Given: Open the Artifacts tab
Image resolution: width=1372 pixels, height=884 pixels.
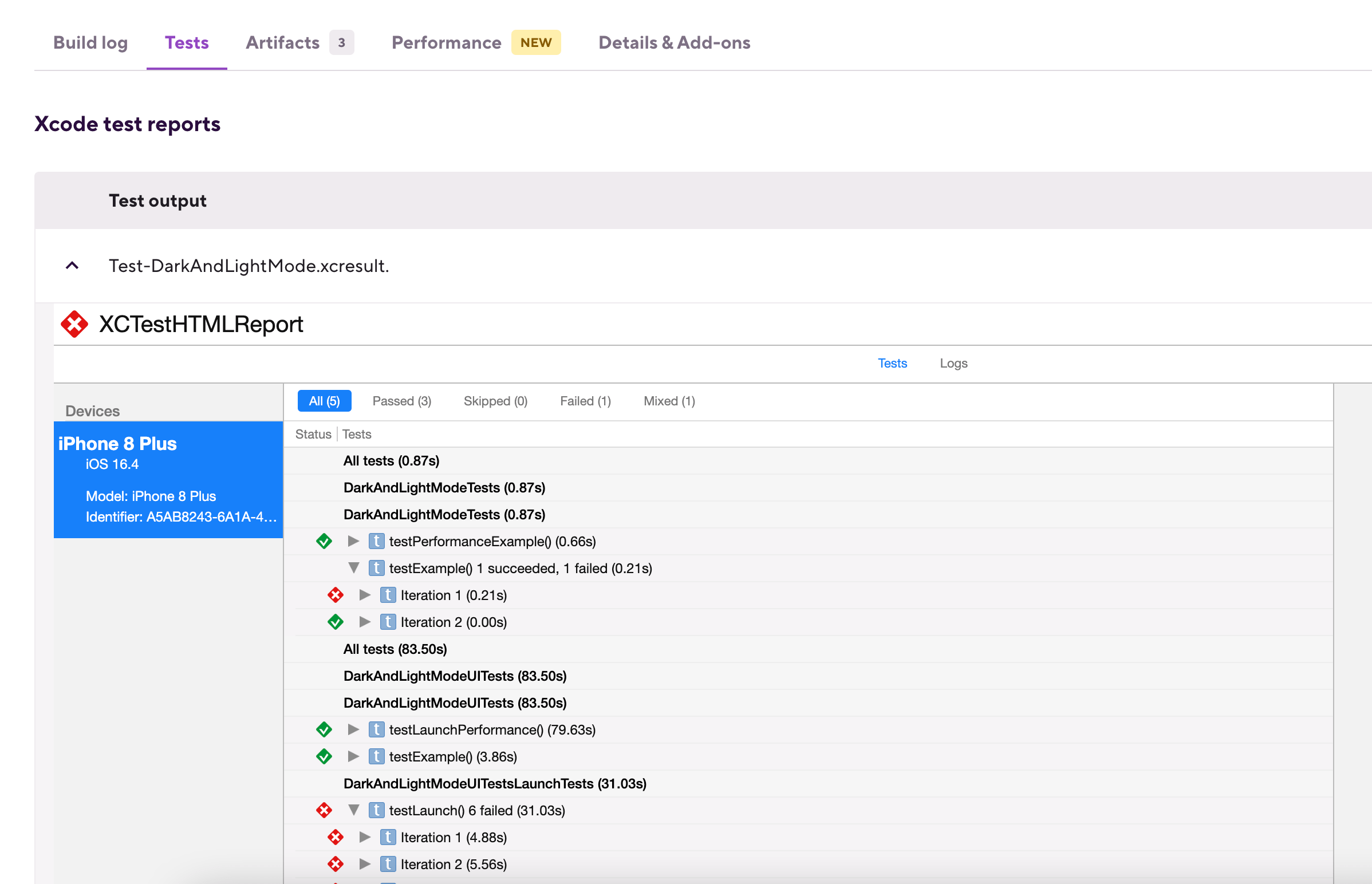Looking at the screenshot, I should (282, 42).
